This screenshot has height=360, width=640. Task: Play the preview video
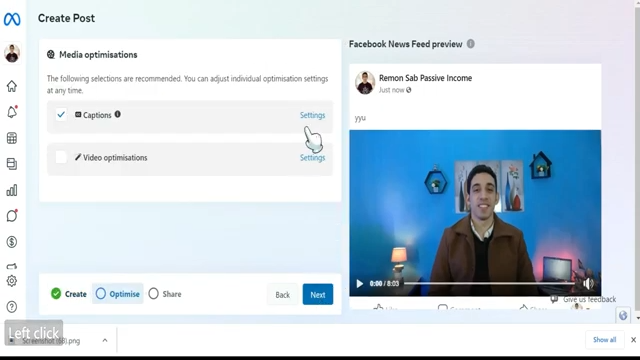(360, 283)
